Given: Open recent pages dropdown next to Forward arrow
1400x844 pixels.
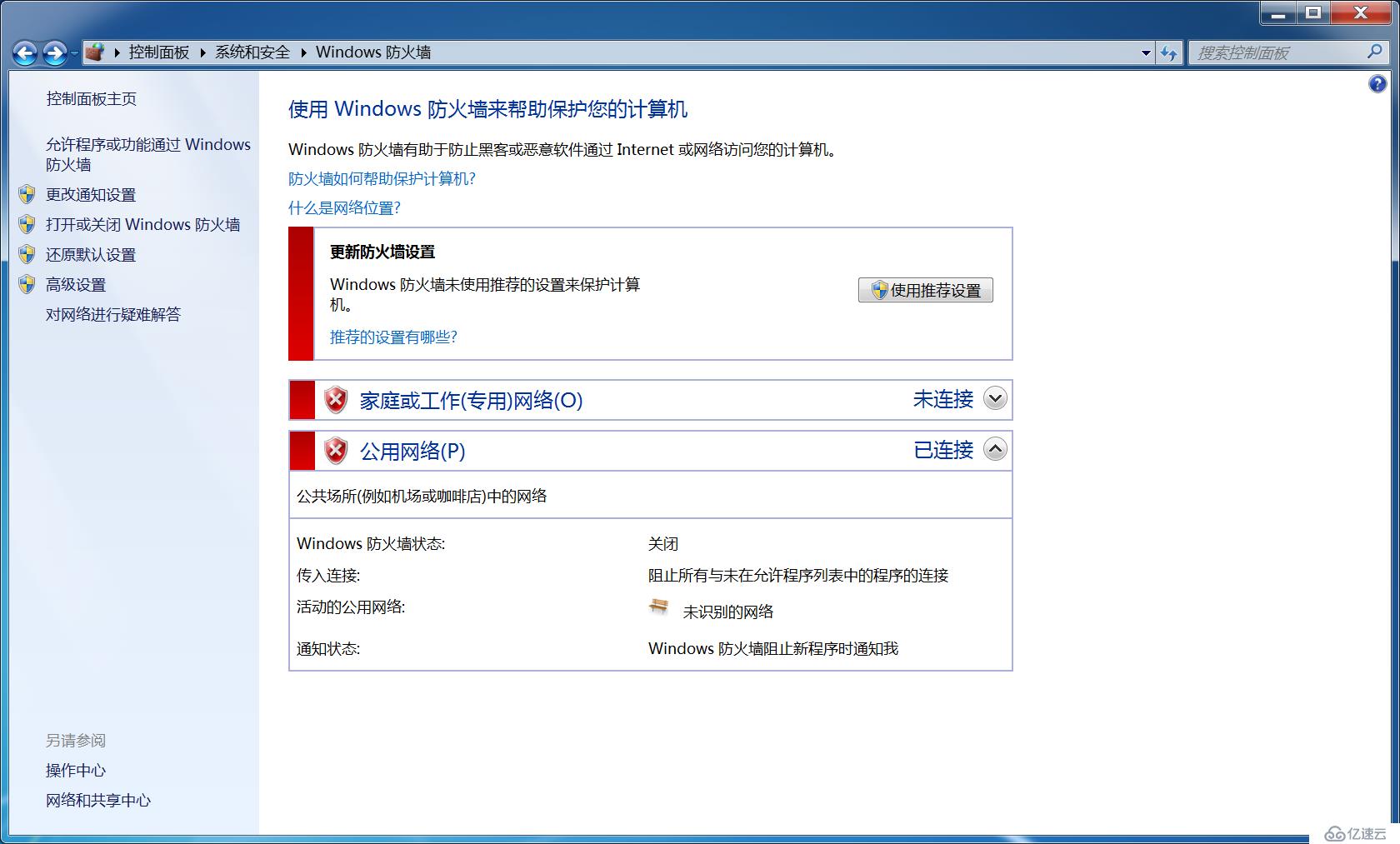Looking at the screenshot, I should (x=74, y=53).
